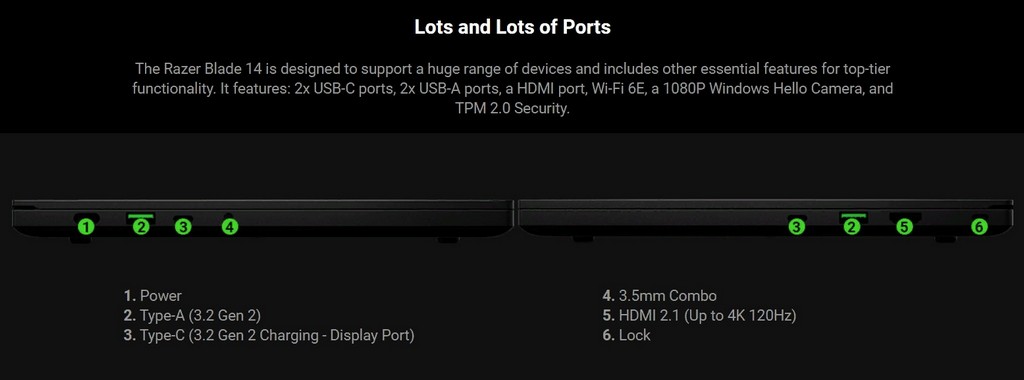The height and width of the screenshot is (380, 1024).
Task: Click the "2. Type-A (3.2 Gen 2)" entry
Action: [x=192, y=316]
